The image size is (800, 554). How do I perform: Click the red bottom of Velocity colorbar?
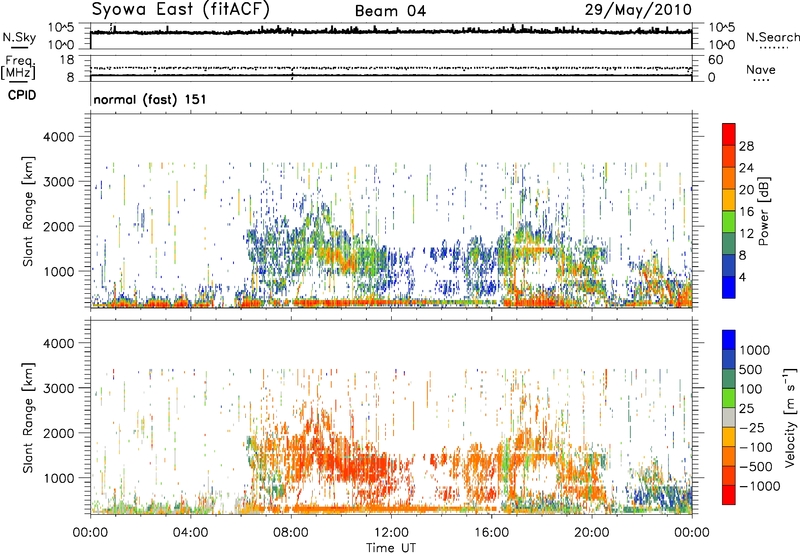pyautogui.click(x=729, y=495)
